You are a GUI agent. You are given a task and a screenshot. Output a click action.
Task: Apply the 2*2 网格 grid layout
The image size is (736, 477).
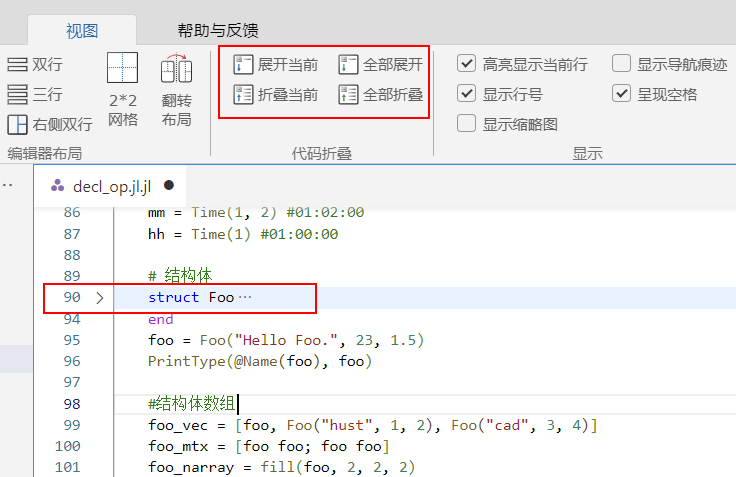tap(122, 69)
